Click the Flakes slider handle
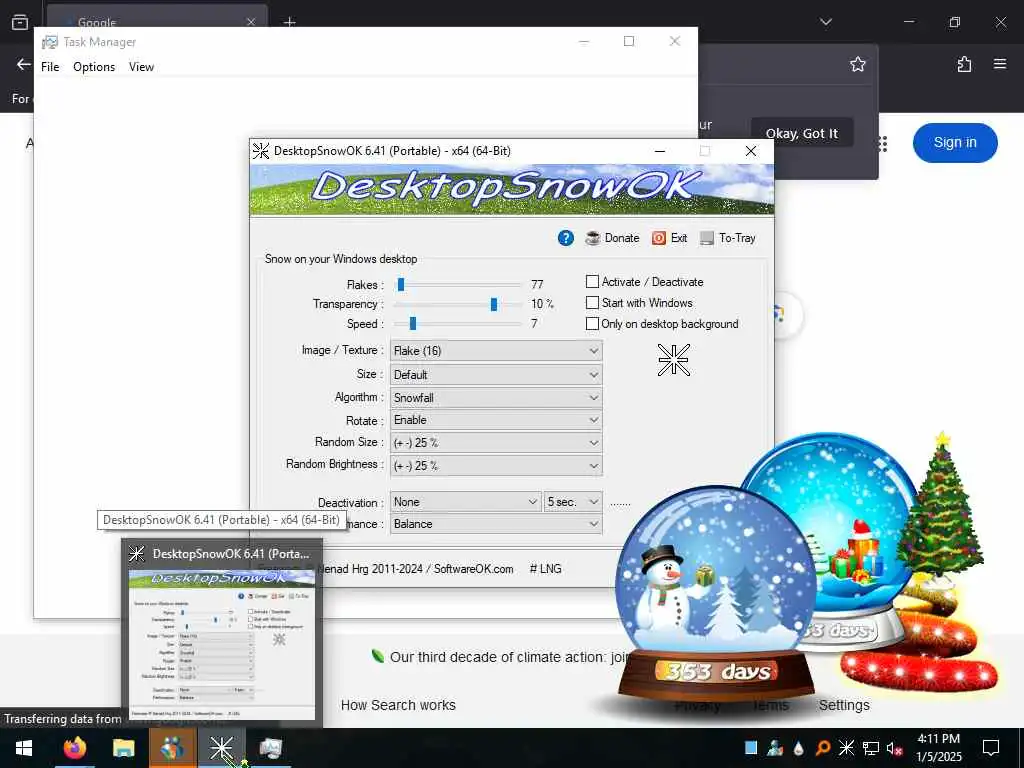 [x=401, y=284]
